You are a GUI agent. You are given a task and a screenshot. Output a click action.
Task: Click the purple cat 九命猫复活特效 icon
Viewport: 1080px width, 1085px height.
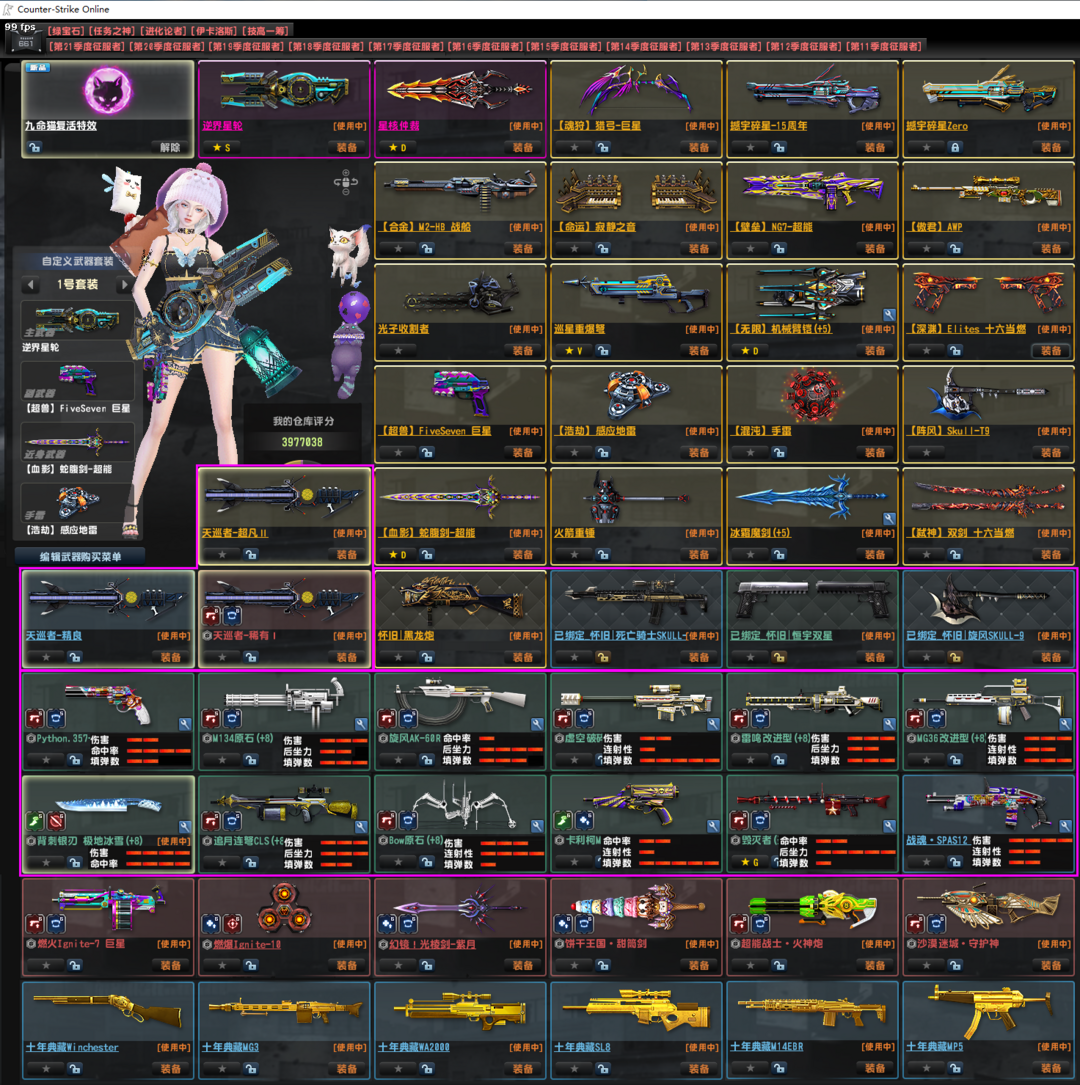(x=108, y=91)
